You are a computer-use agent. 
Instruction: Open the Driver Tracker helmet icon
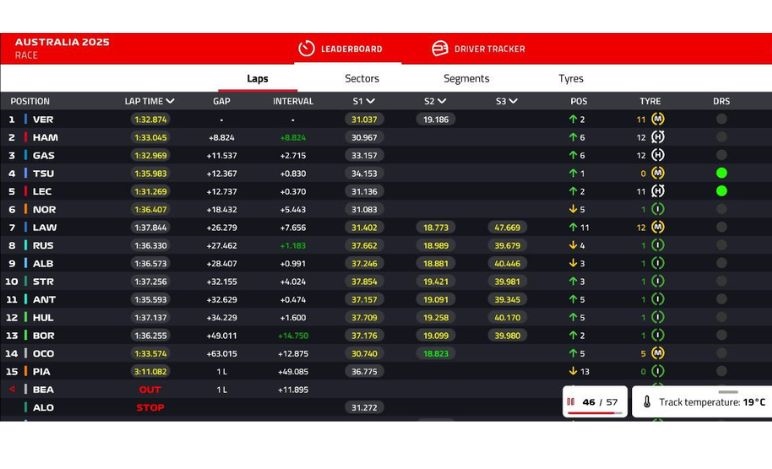(440, 48)
